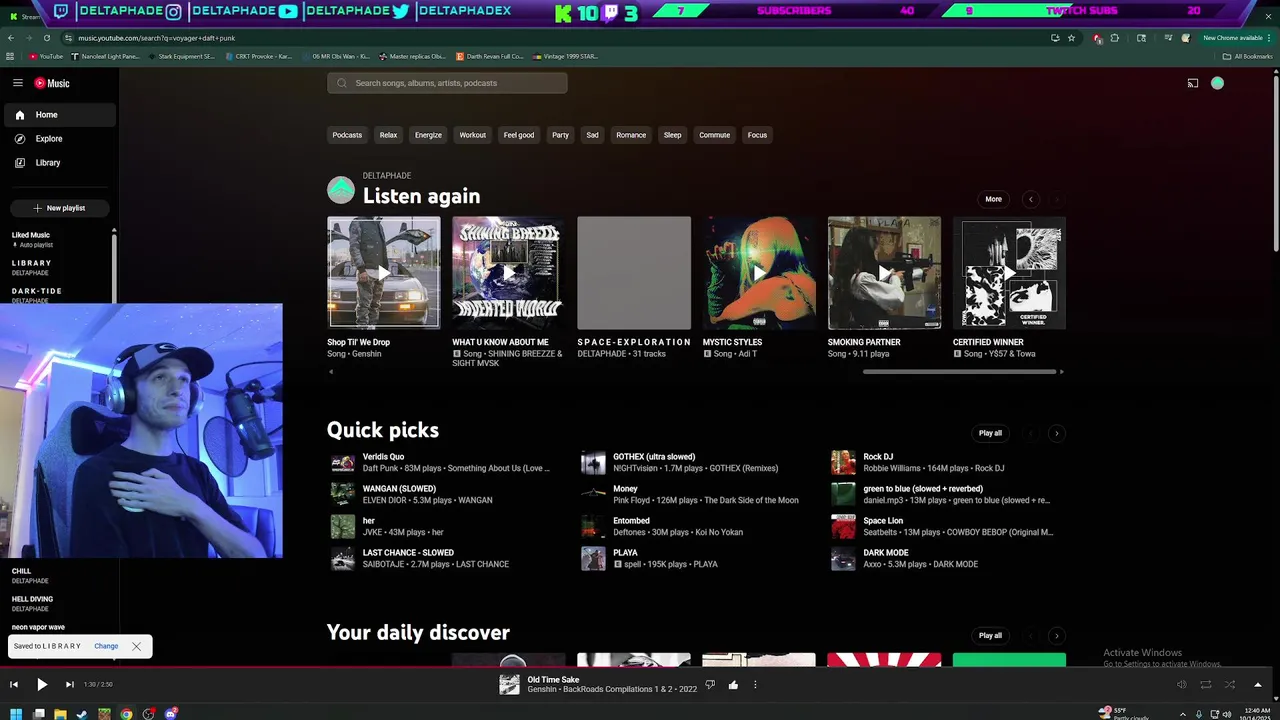Play the current song

point(42,684)
